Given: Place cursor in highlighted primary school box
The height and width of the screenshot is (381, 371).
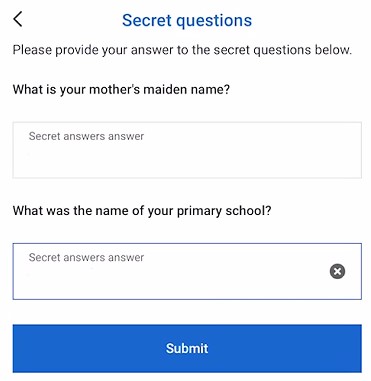Looking at the screenshot, I should pyautogui.click(x=187, y=271).
